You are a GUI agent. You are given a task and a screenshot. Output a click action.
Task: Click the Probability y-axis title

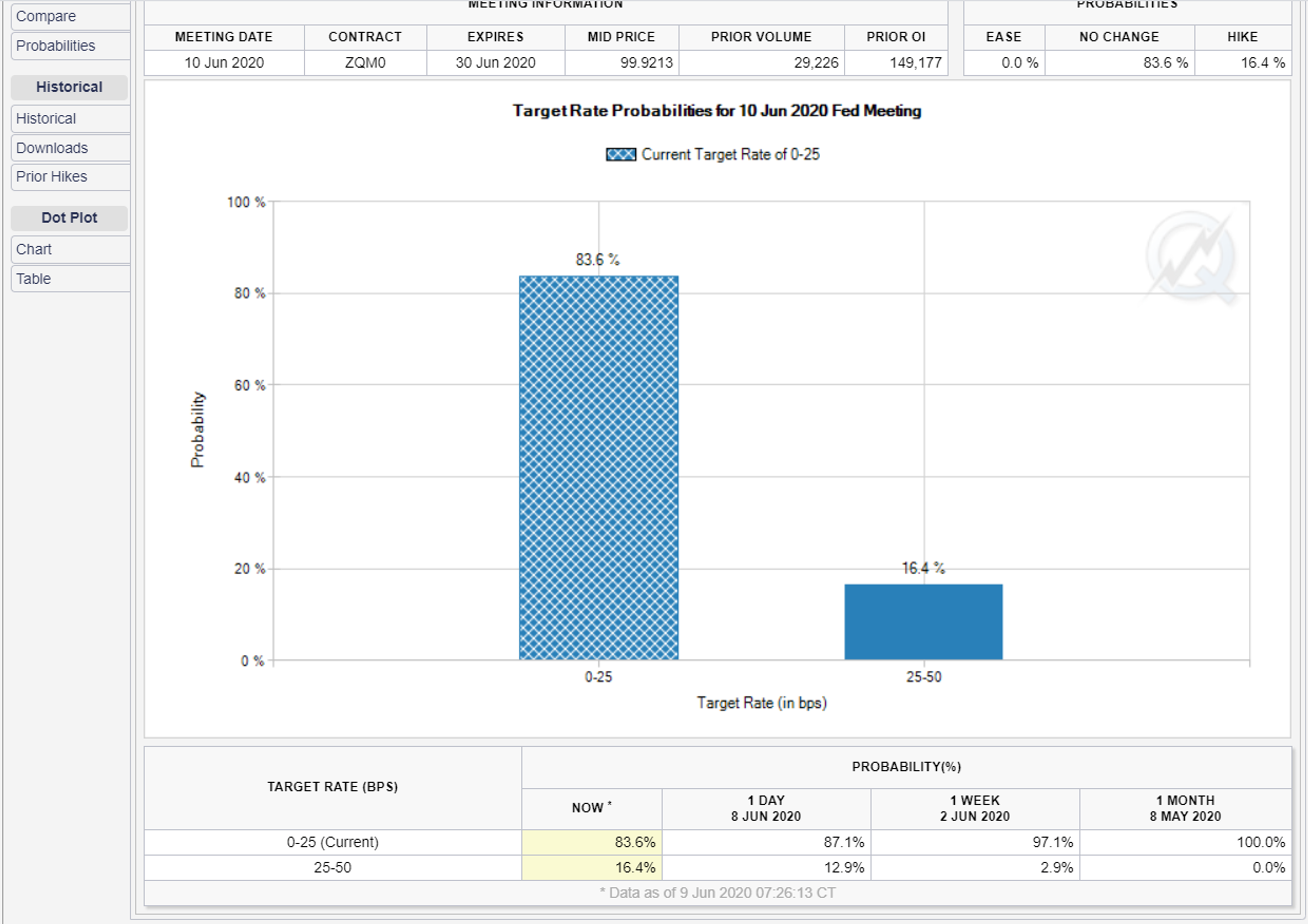point(197,430)
